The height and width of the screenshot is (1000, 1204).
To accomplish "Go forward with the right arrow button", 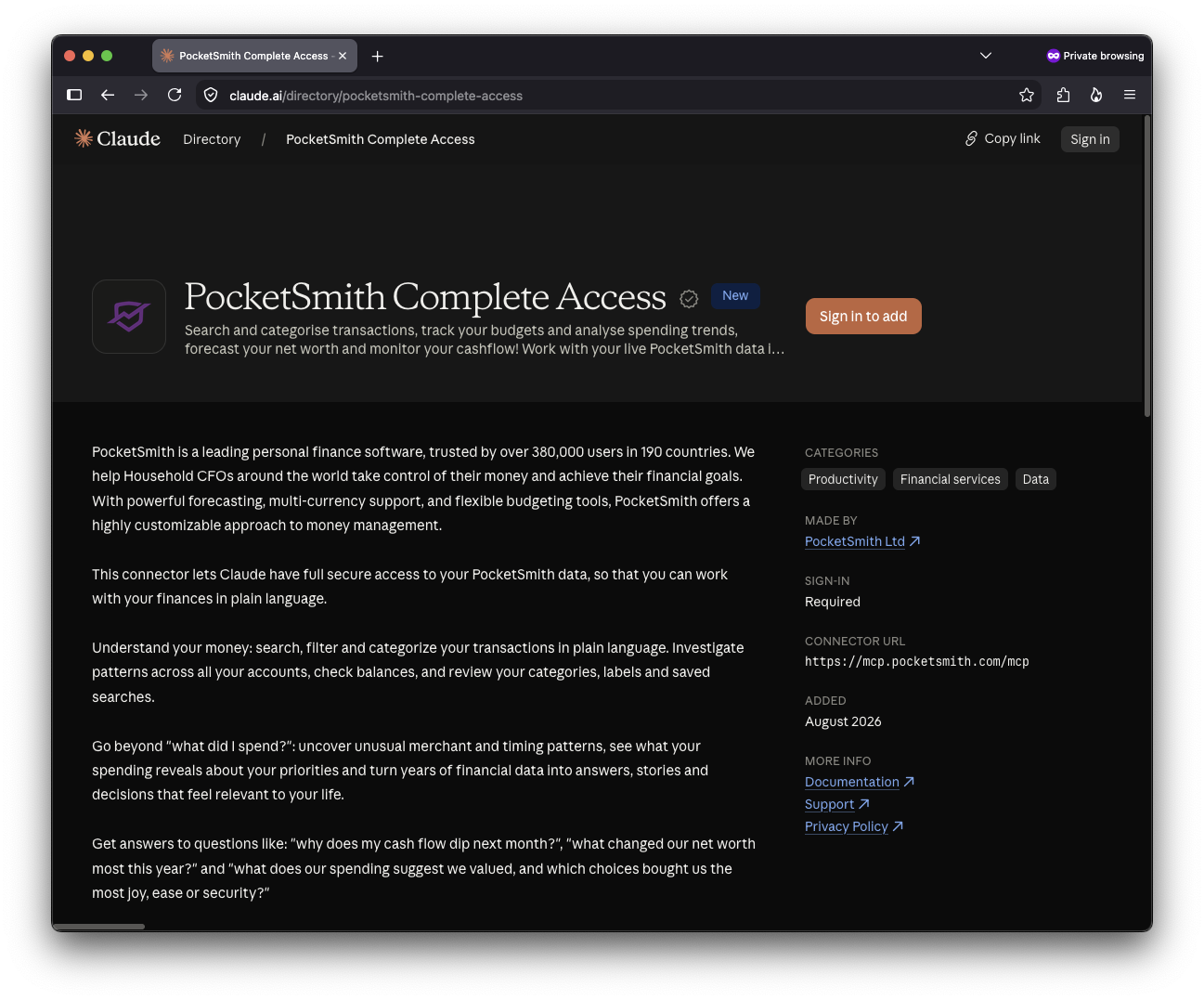I will (141, 95).
